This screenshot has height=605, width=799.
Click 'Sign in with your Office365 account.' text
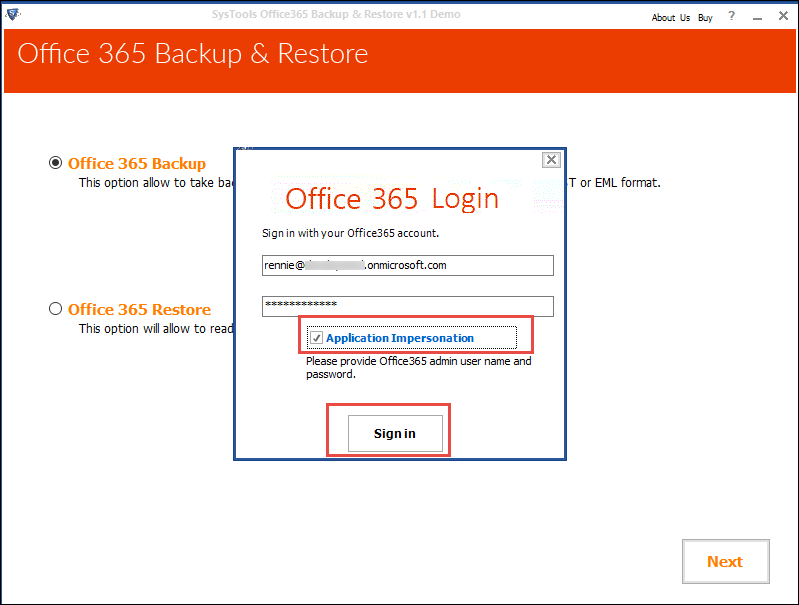tap(350, 233)
